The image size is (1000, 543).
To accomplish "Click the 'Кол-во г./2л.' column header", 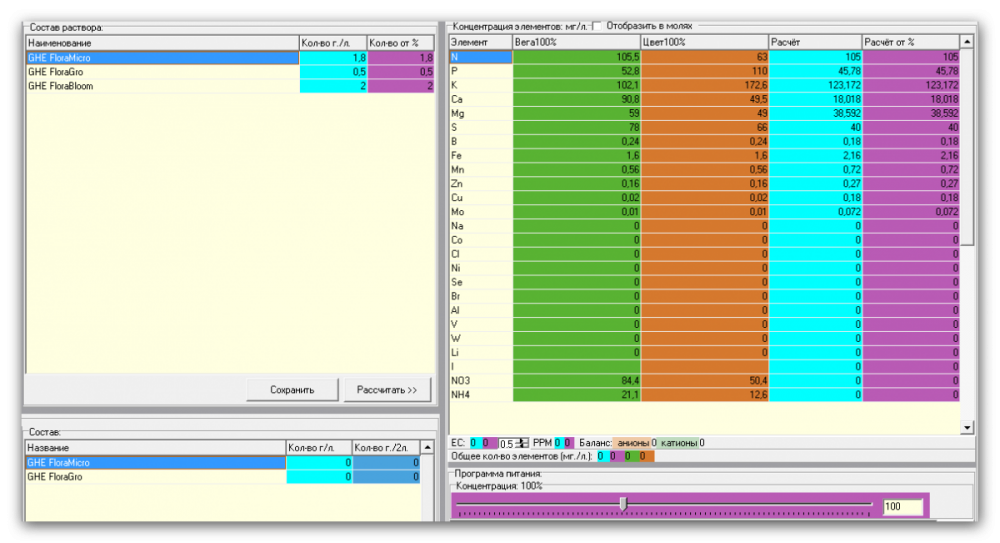I will pos(386,448).
